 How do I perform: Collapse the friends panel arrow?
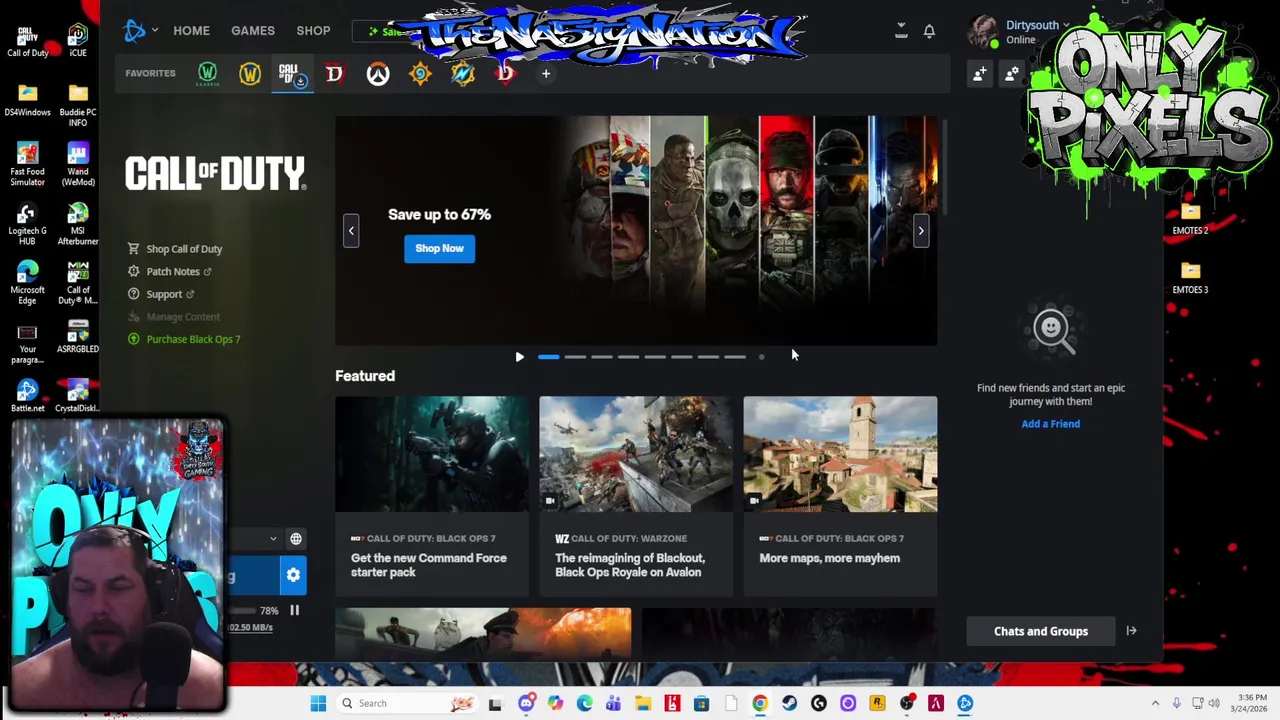click(1131, 631)
